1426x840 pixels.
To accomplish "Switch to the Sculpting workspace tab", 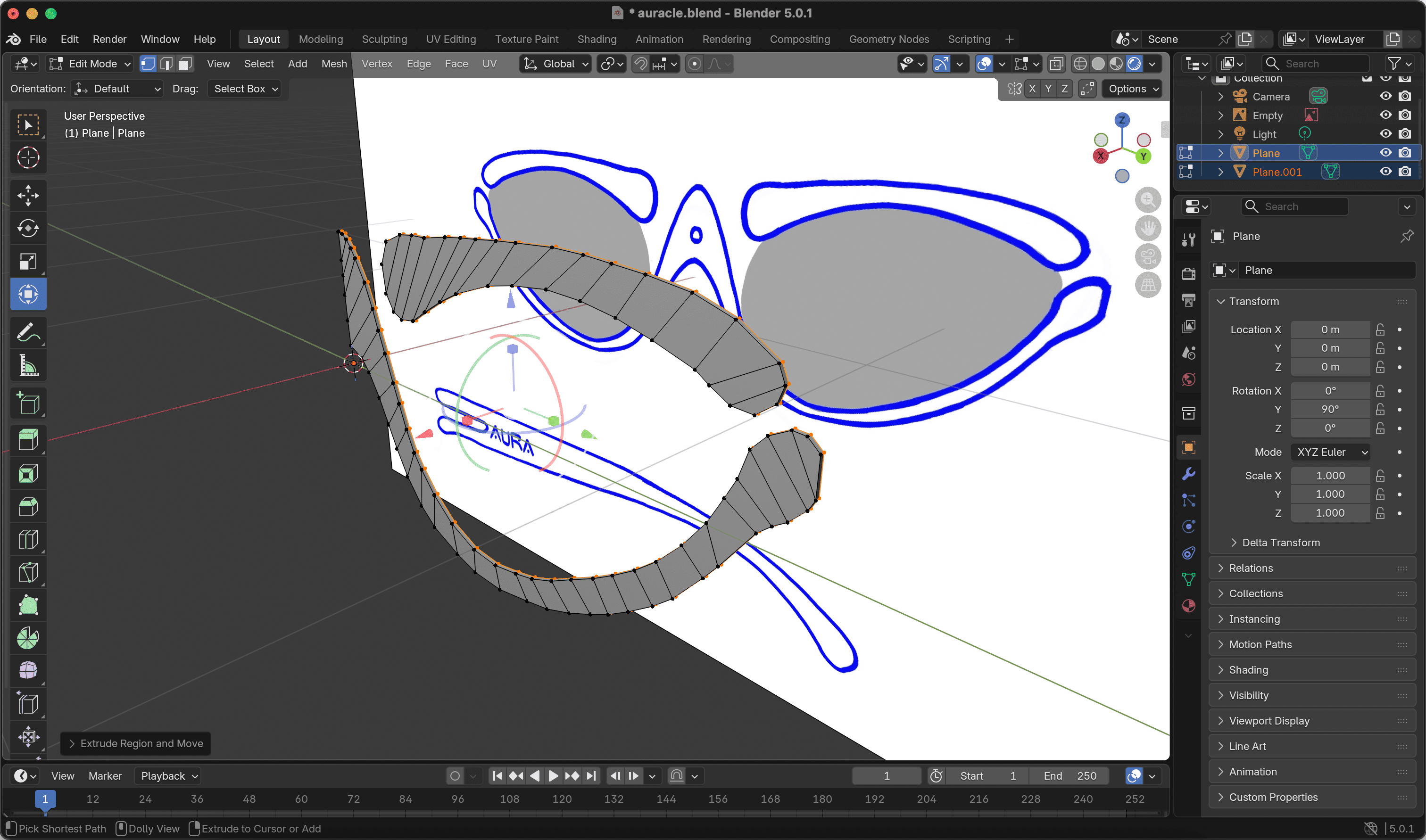I will (384, 39).
